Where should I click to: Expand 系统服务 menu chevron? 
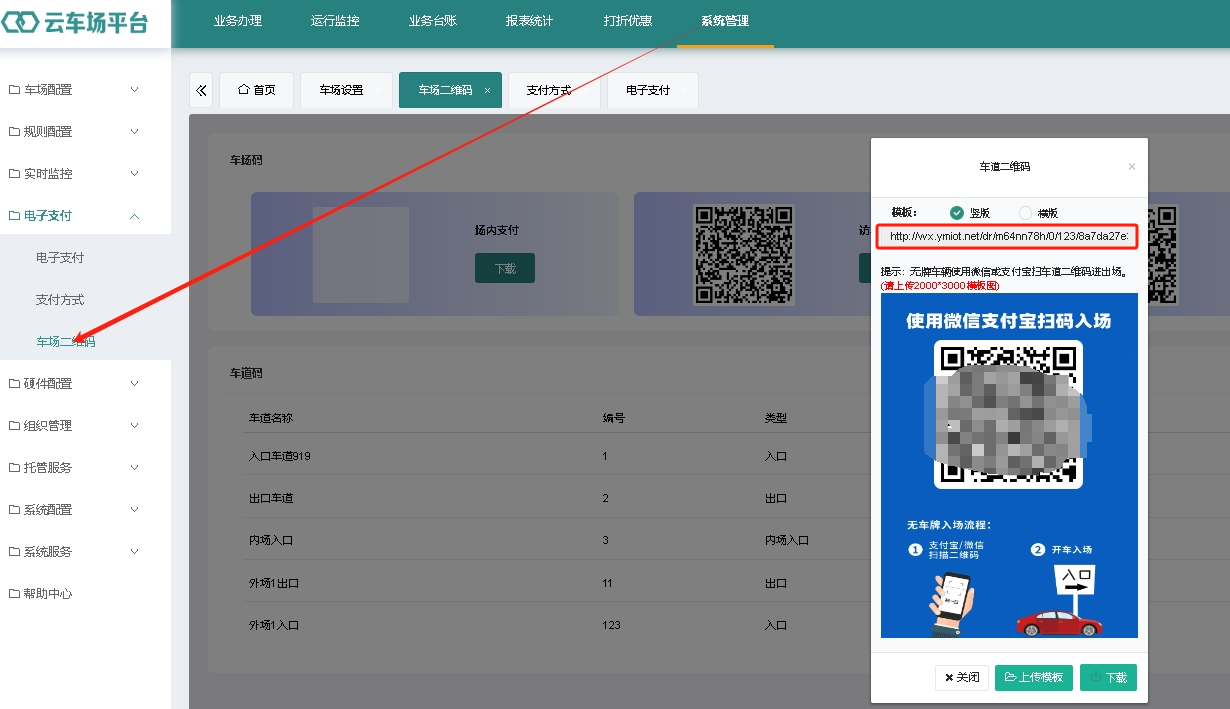point(135,552)
